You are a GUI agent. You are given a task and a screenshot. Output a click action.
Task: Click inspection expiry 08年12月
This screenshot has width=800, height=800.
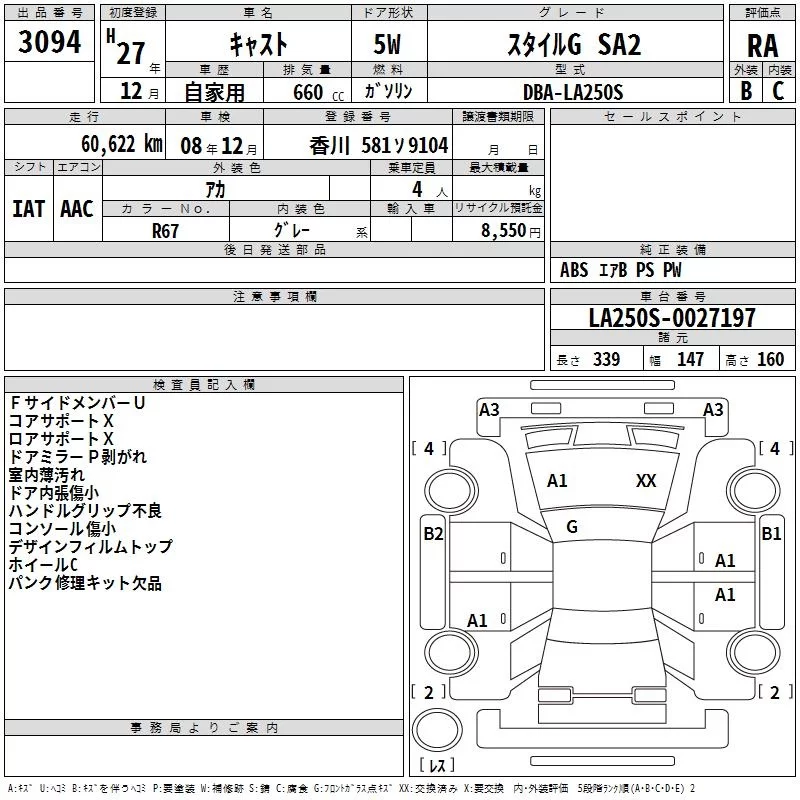[x=219, y=146]
